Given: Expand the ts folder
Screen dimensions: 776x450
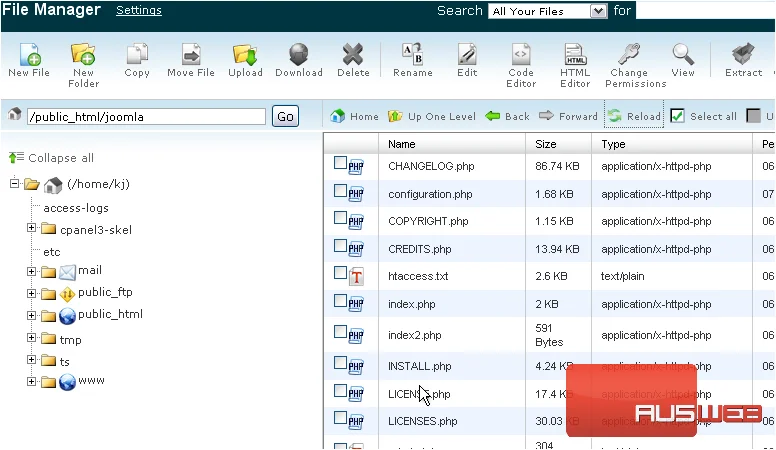Looking at the screenshot, I should pos(31,359).
